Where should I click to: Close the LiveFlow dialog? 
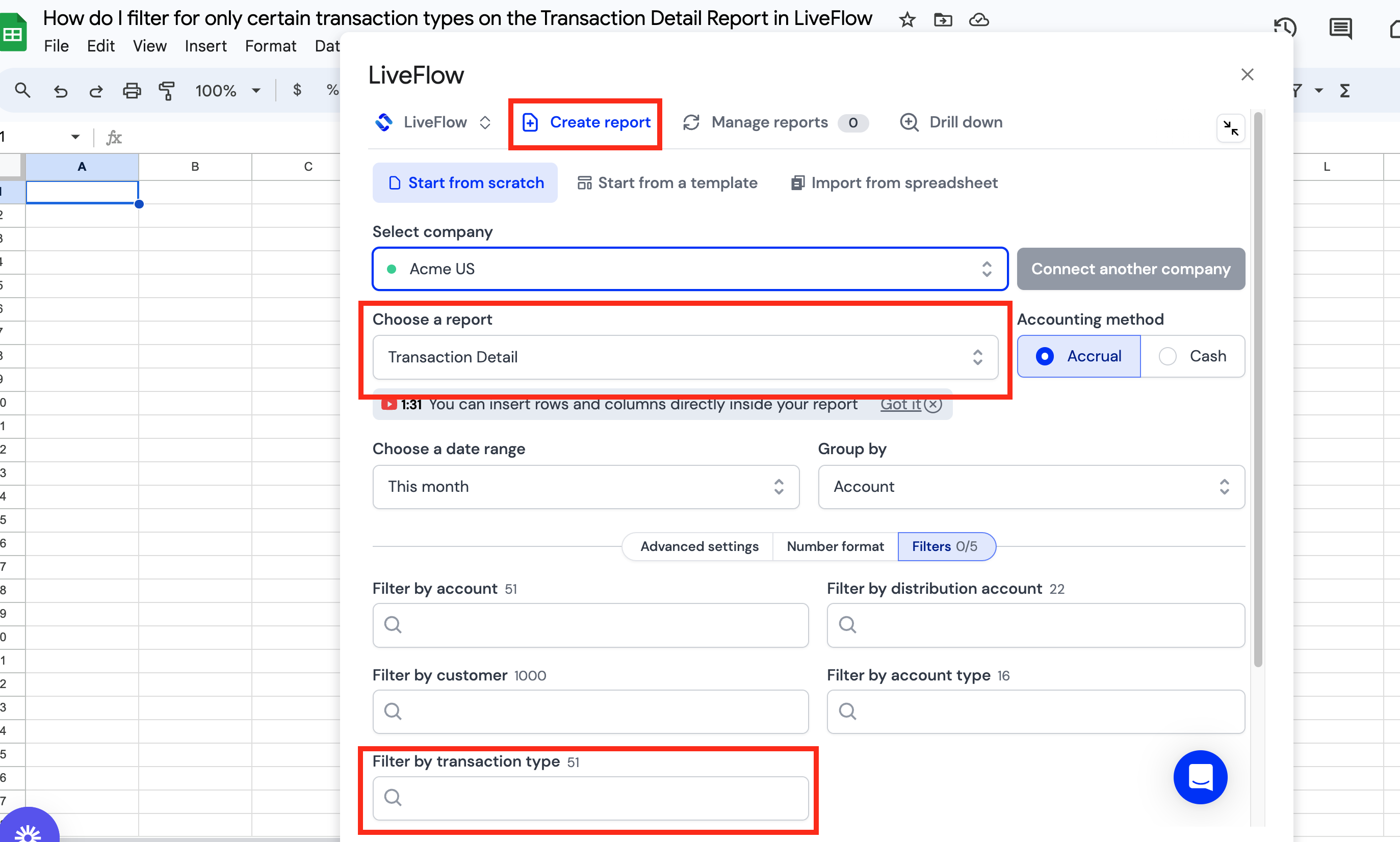coord(1247,75)
